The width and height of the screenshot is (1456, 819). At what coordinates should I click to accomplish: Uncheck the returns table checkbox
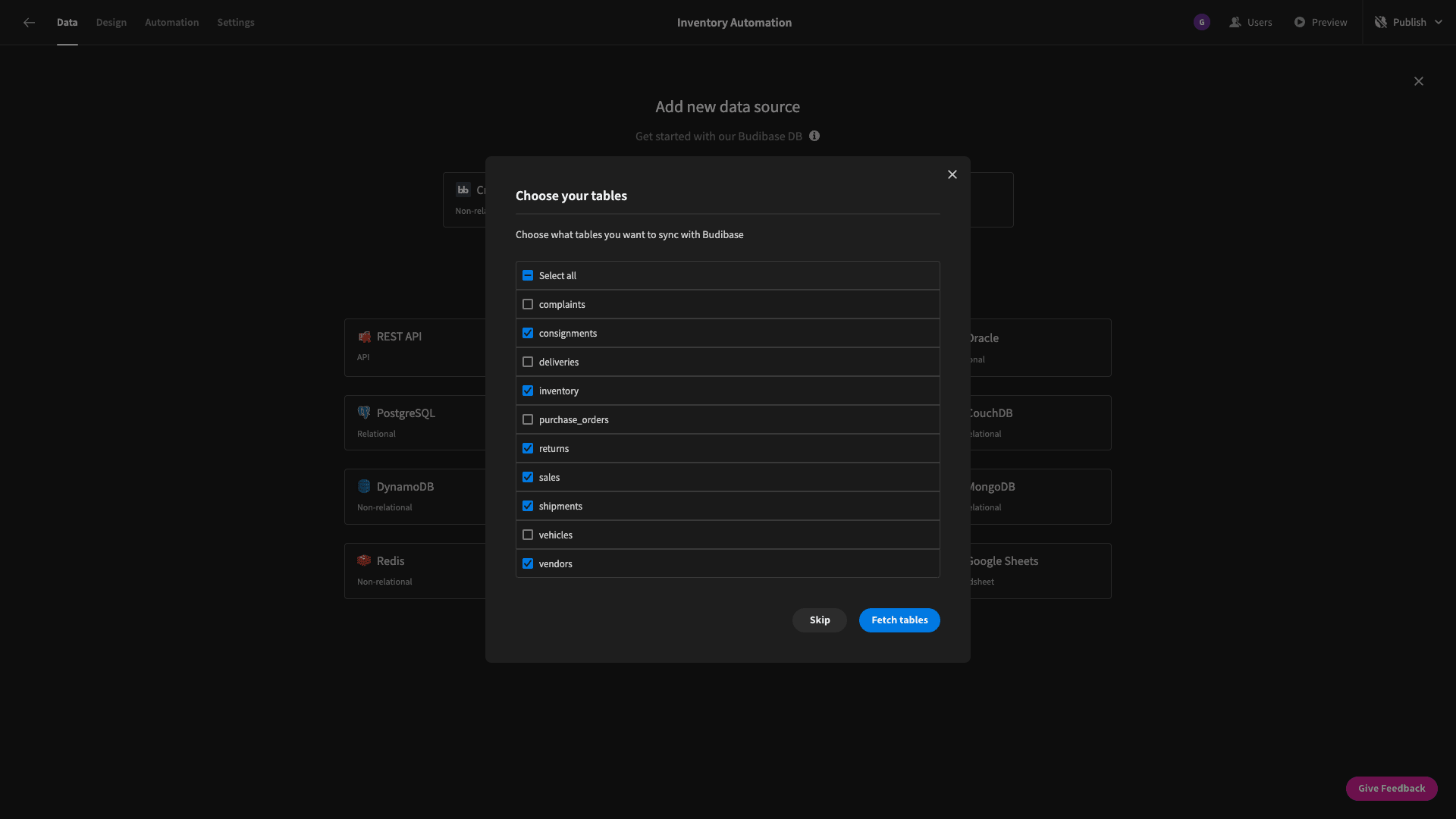tap(528, 449)
